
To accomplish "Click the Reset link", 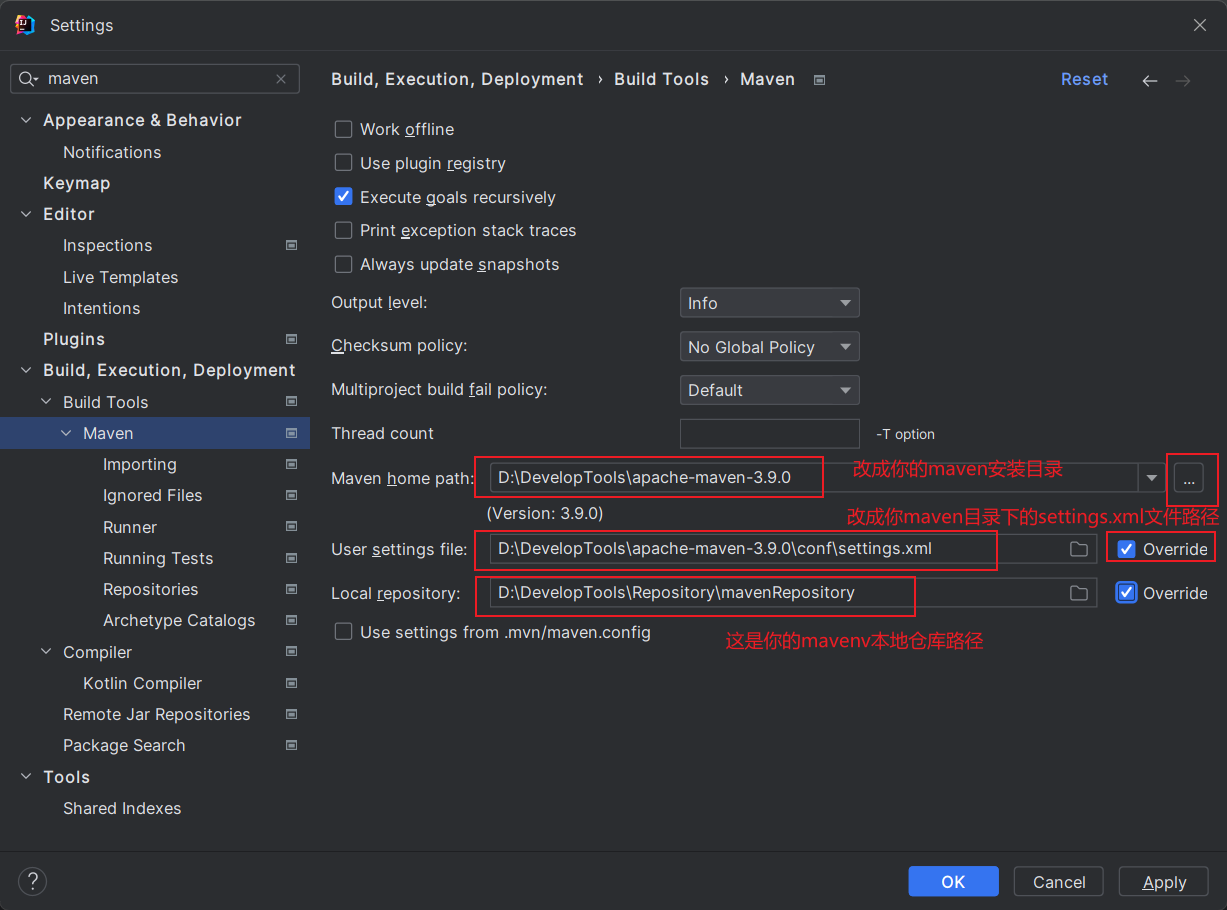I will click(x=1084, y=79).
